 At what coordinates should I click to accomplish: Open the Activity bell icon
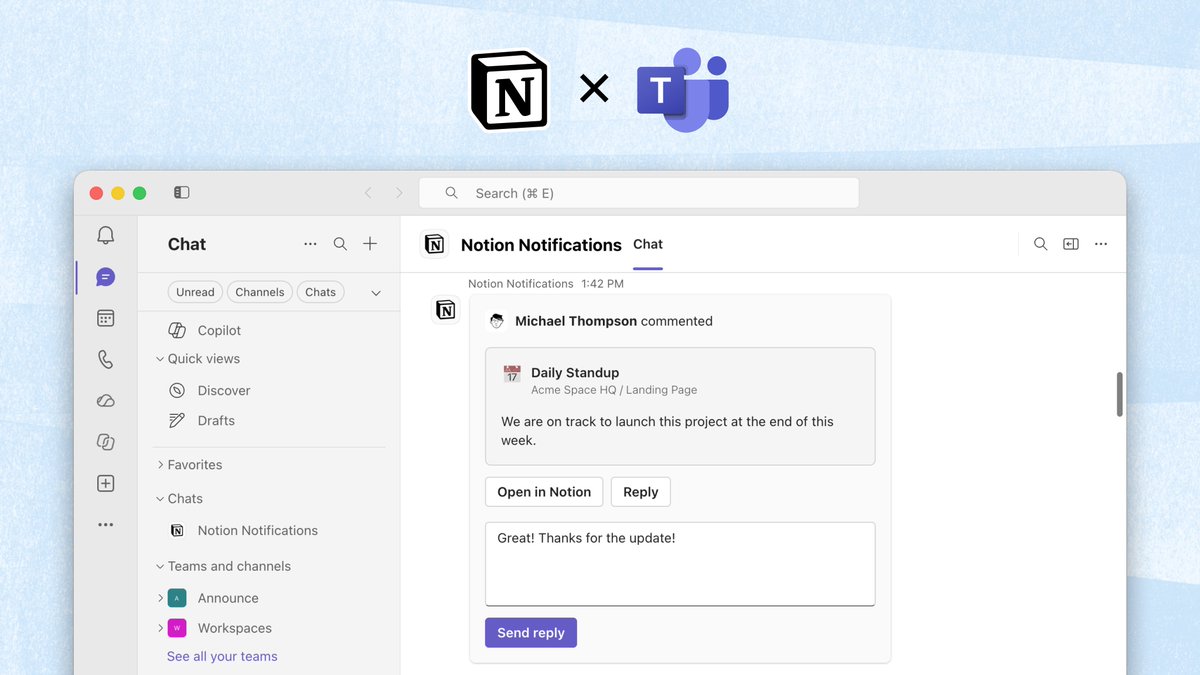105,235
